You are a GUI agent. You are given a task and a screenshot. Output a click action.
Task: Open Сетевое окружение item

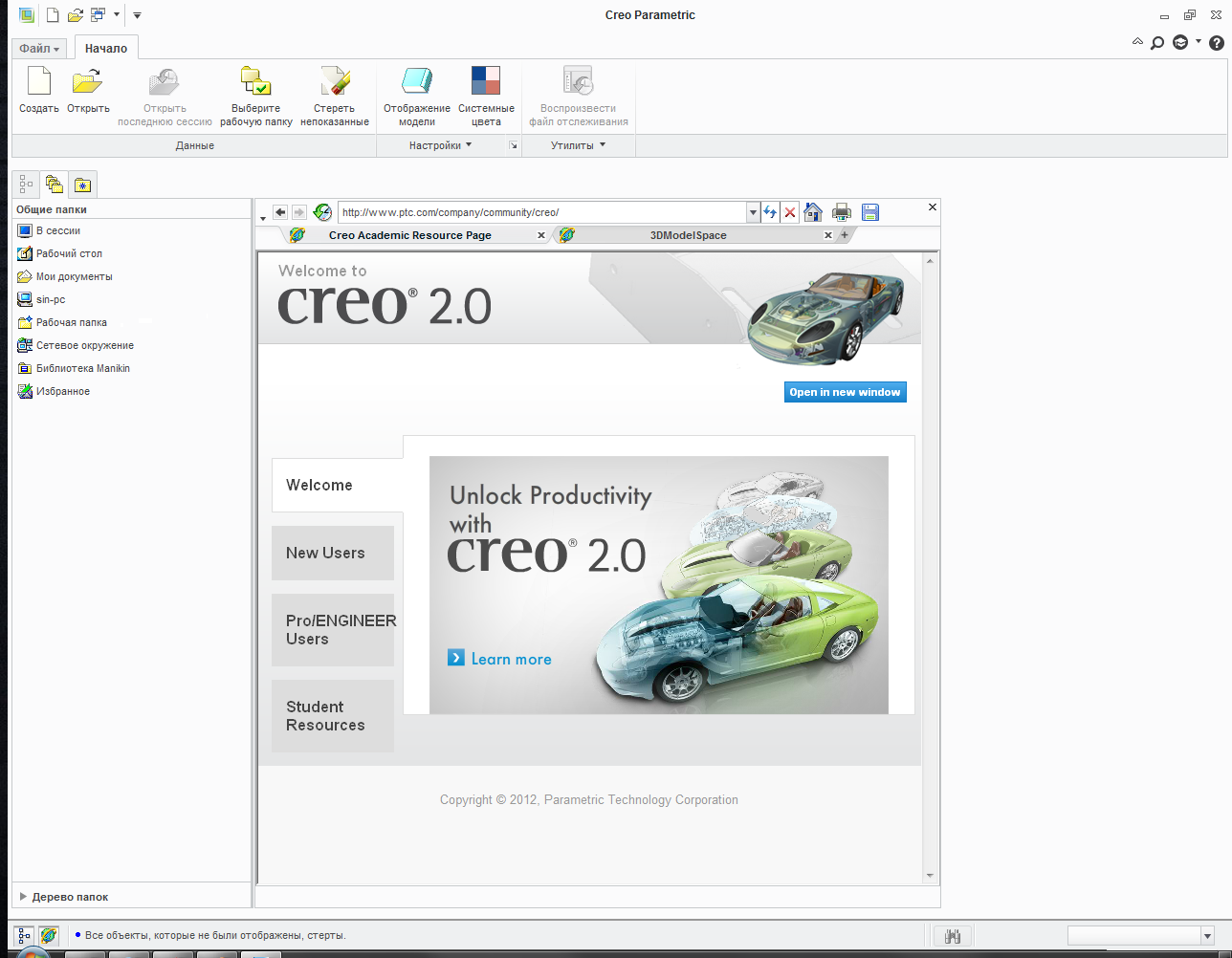[76, 345]
